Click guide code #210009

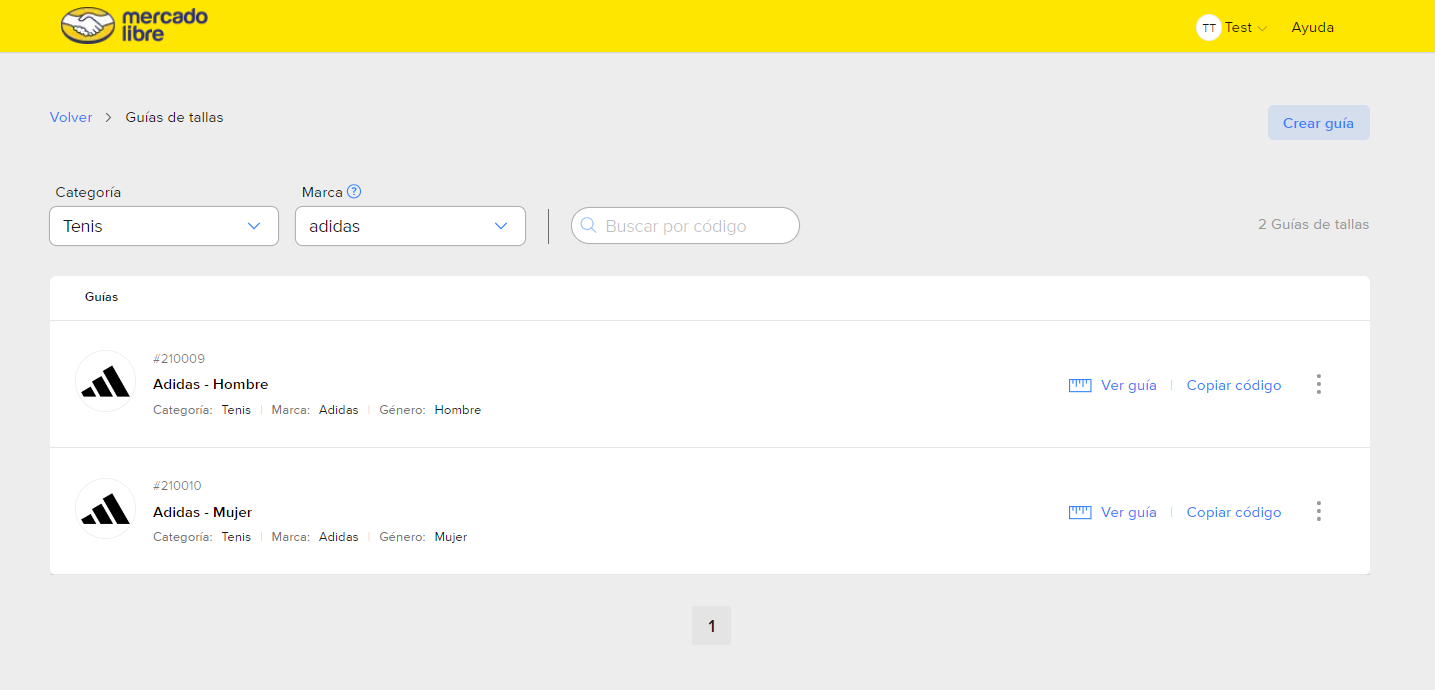pyautogui.click(x=179, y=359)
